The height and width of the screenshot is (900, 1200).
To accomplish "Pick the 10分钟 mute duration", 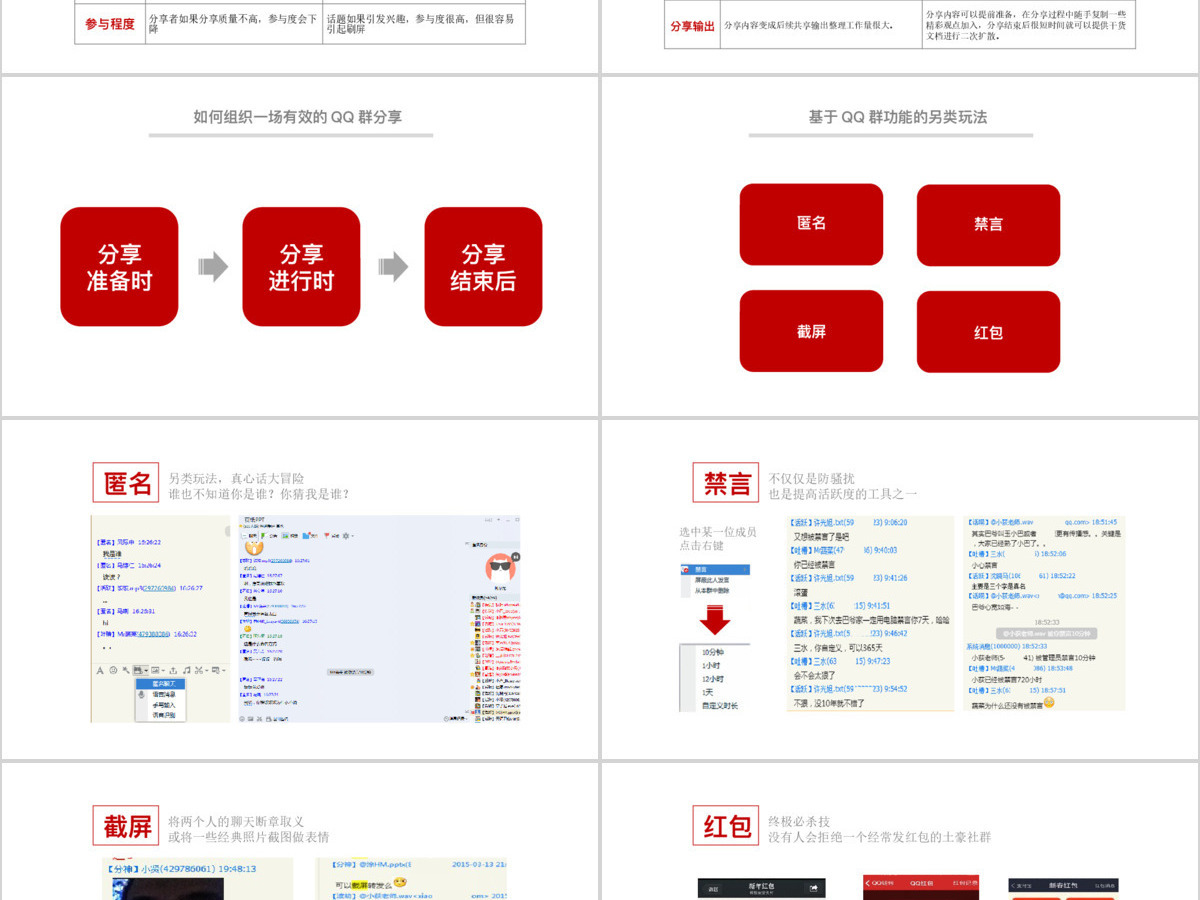I will [713, 652].
